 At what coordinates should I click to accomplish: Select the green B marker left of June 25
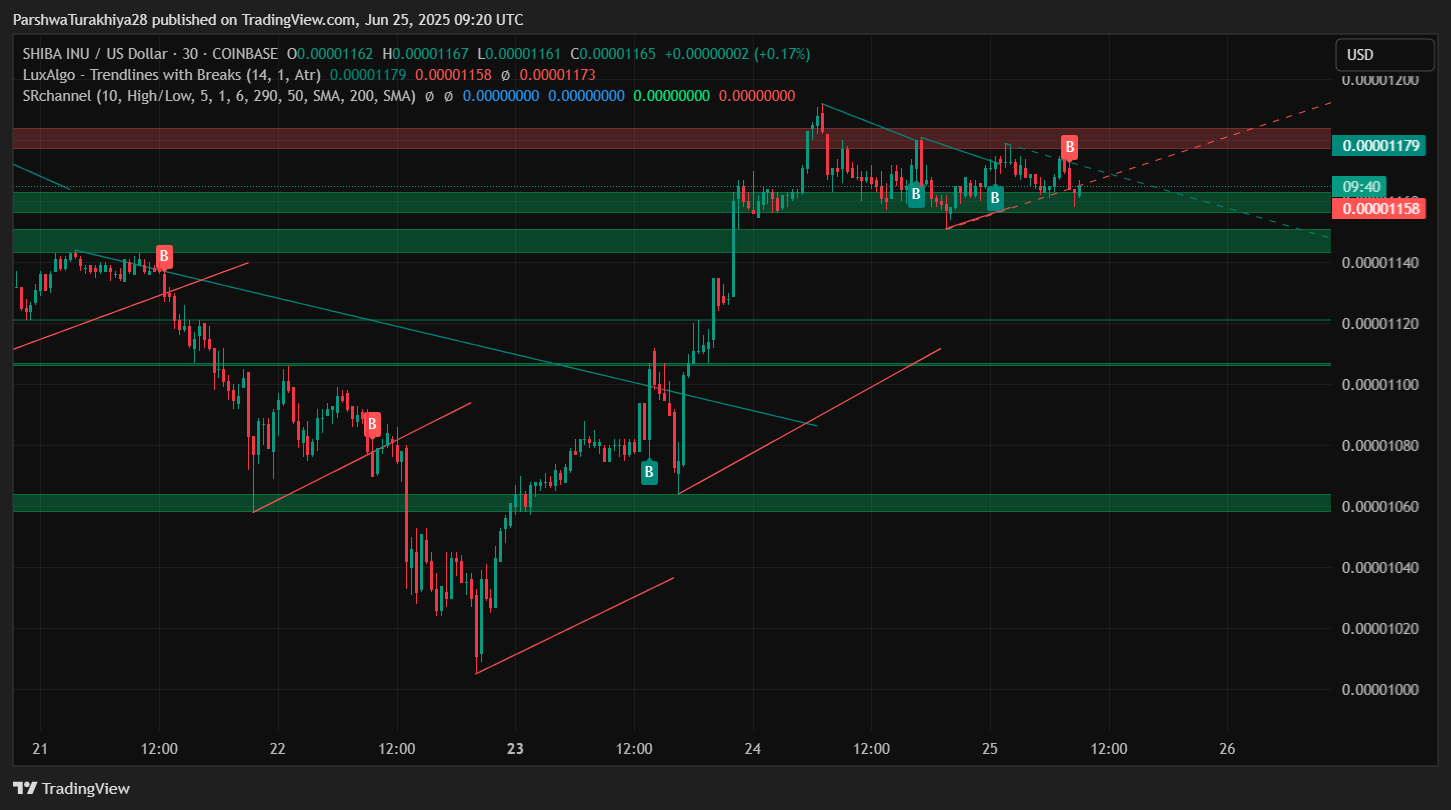point(915,195)
